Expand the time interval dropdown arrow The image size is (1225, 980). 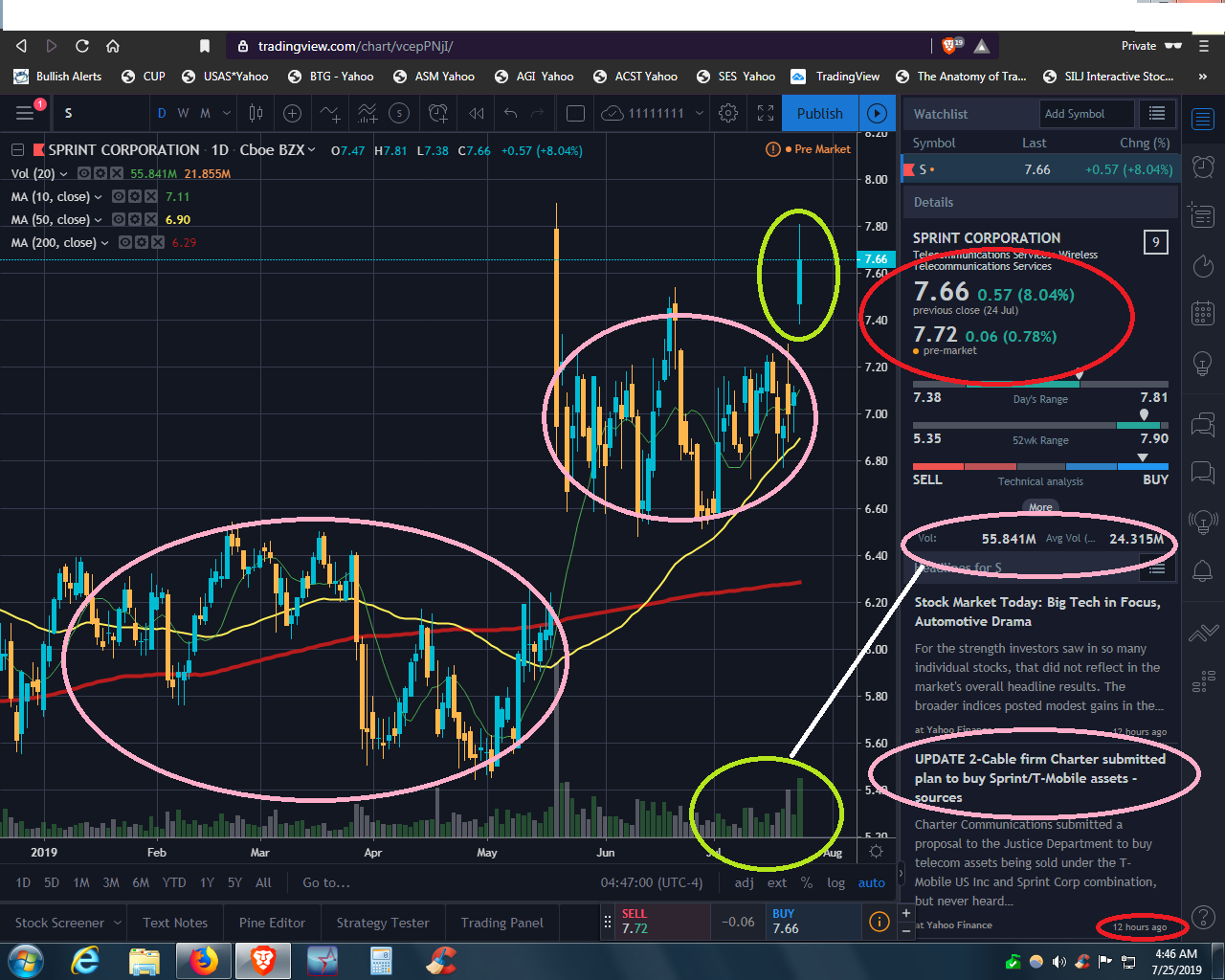[227, 114]
